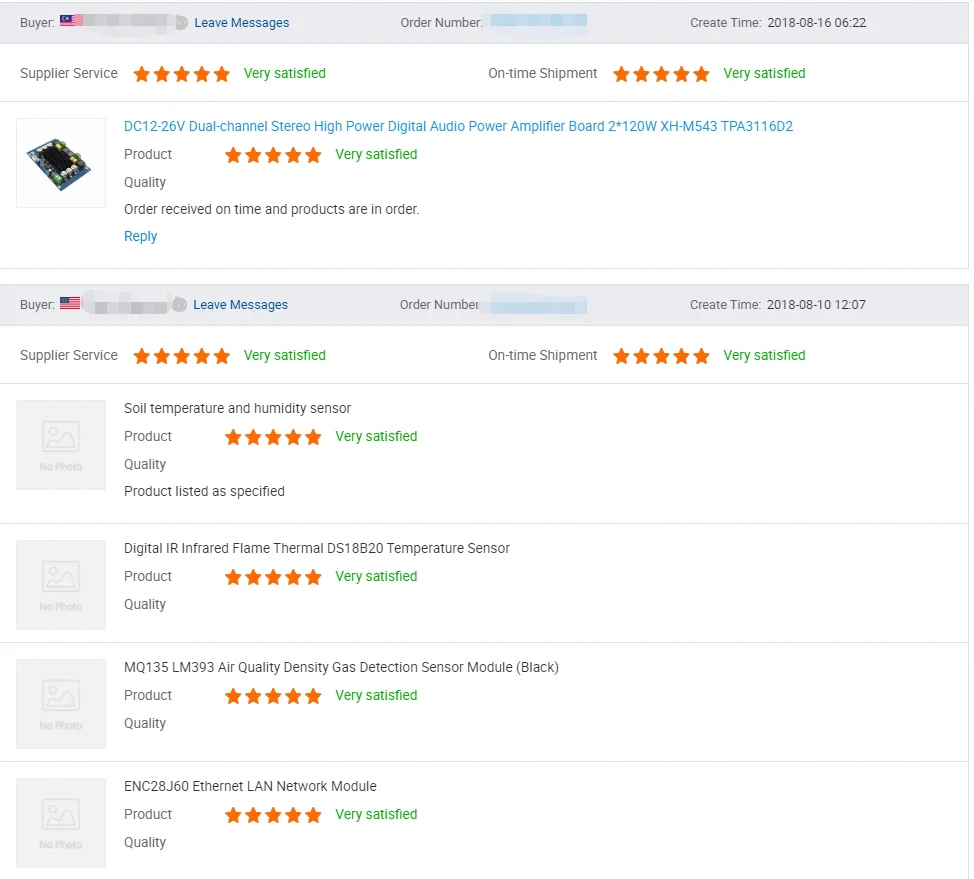Image resolution: width=974 pixels, height=879 pixels.
Task: Open the DC12-26V amplifier board product link
Action: tap(458, 127)
